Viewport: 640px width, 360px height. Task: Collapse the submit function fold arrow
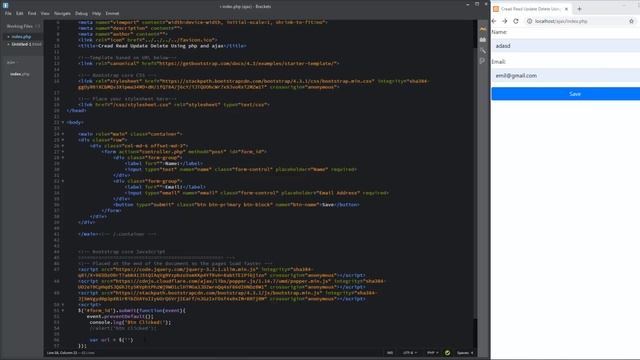63,311
